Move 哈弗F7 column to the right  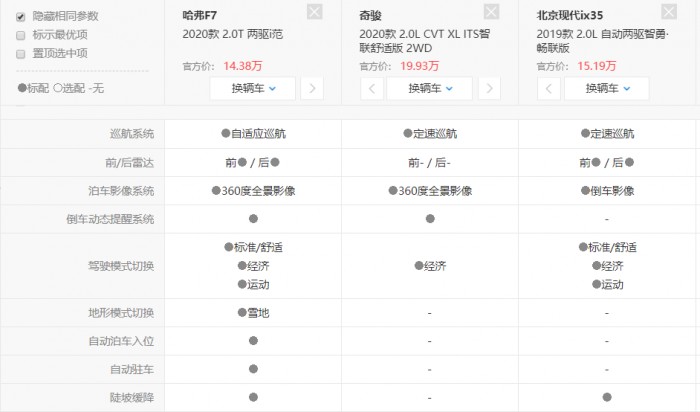pos(312,88)
